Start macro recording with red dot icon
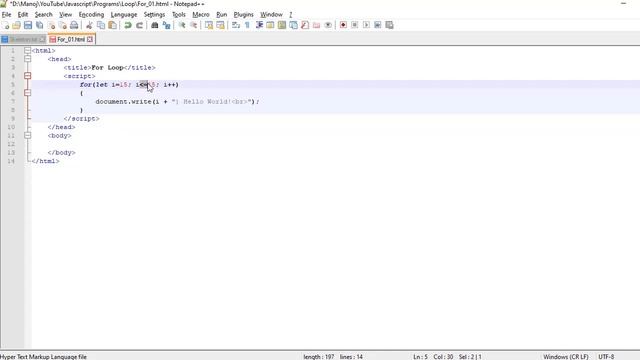Image resolution: width=640 pixels, height=360 pixels. [343, 25]
